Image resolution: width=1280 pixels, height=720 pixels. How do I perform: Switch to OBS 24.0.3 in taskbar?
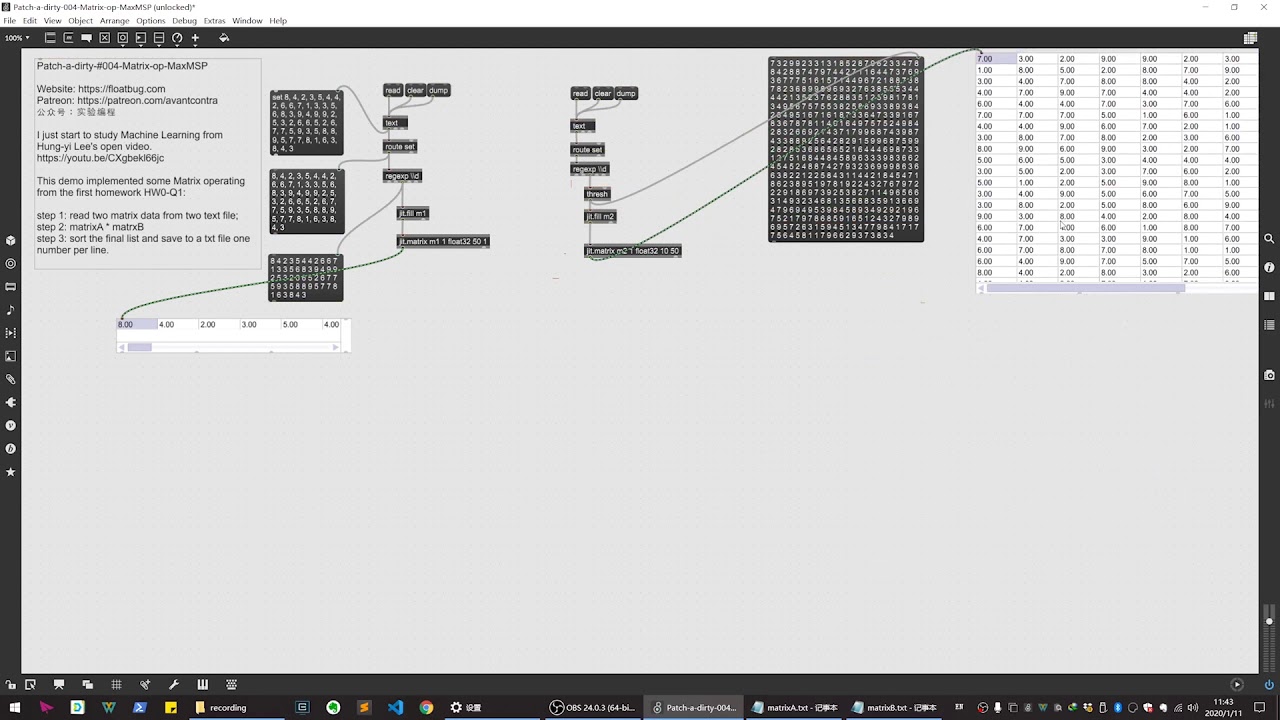coord(594,707)
